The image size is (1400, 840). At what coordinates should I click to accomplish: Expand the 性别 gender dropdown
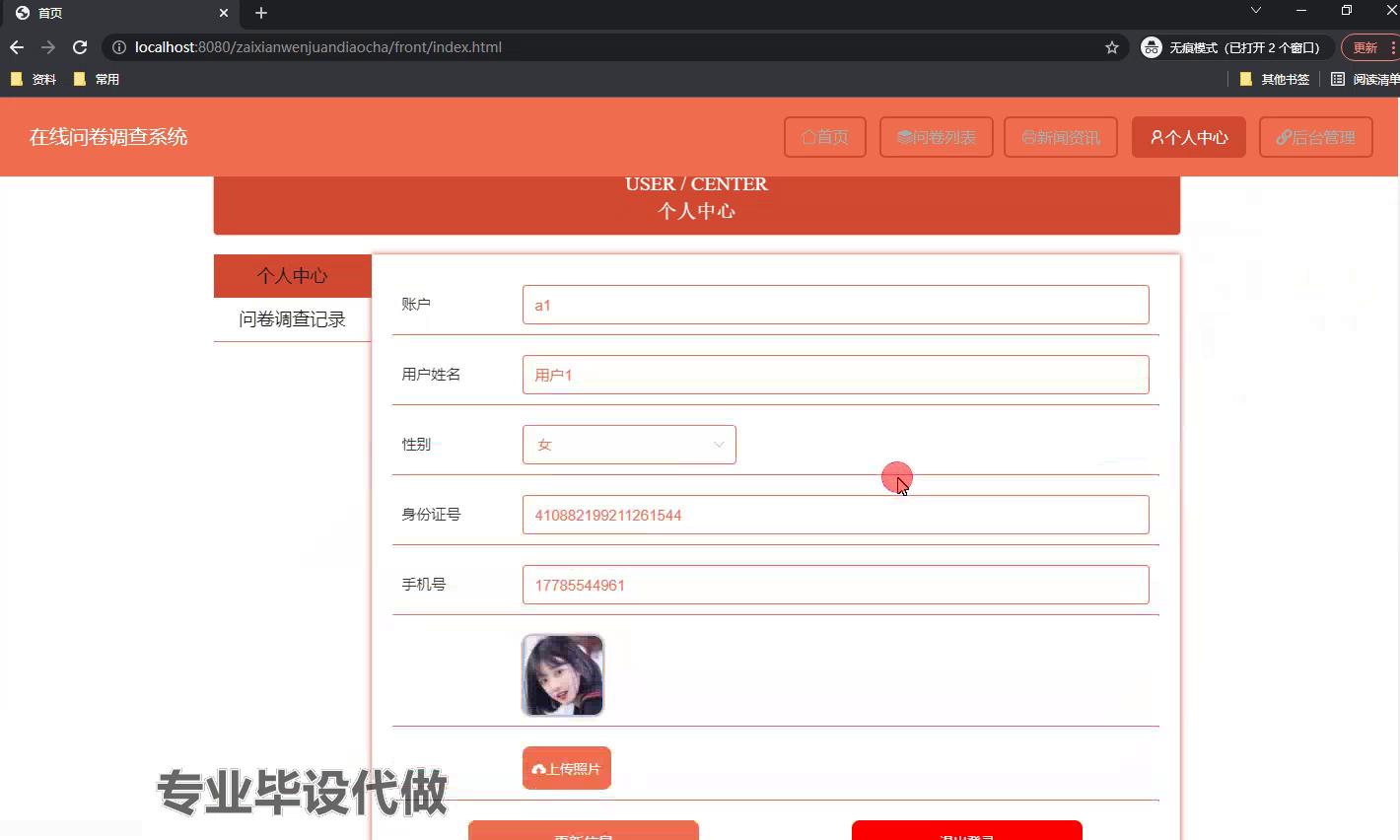pyautogui.click(x=629, y=445)
